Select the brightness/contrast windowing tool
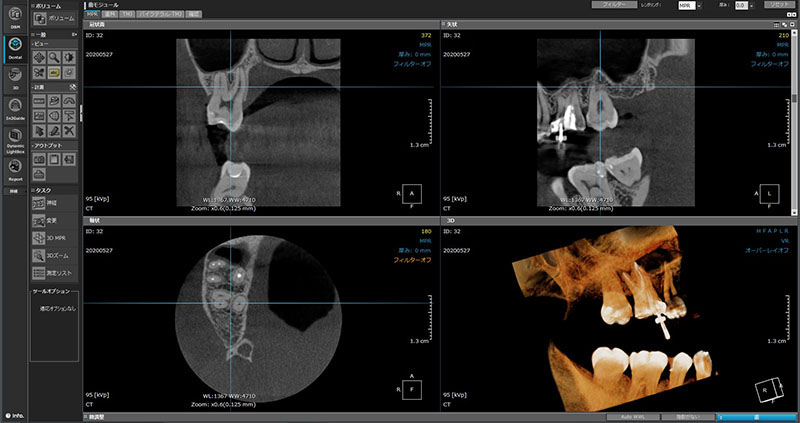This screenshot has height=423, width=800. coord(69,58)
